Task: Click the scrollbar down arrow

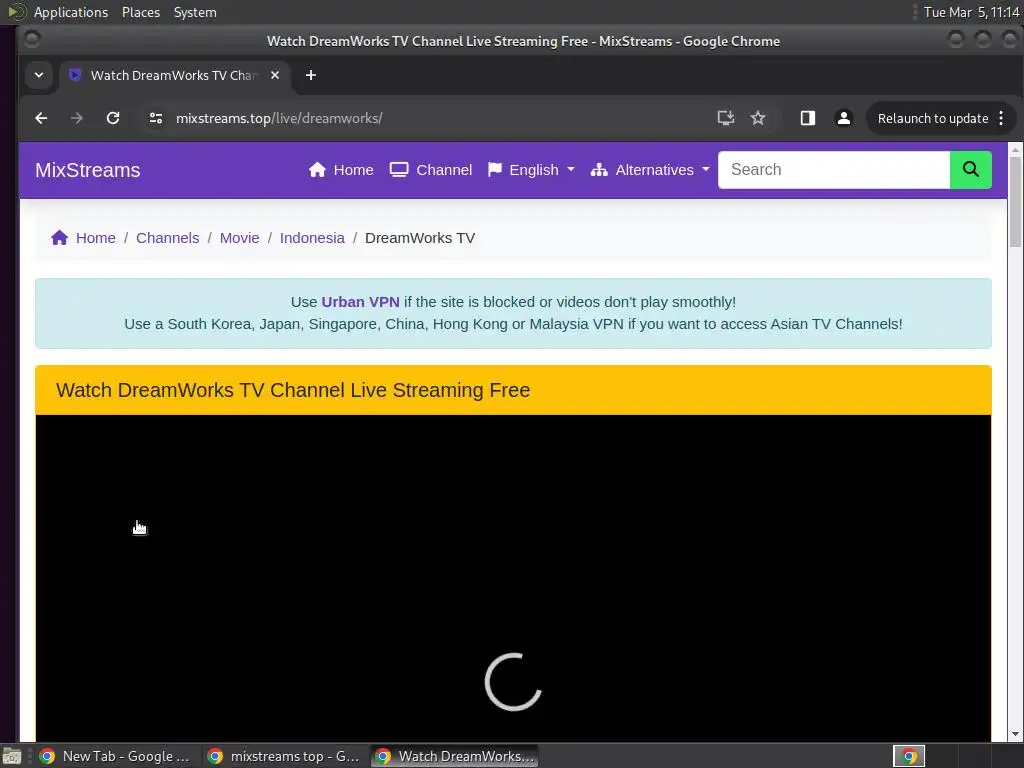Action: 1015,735
